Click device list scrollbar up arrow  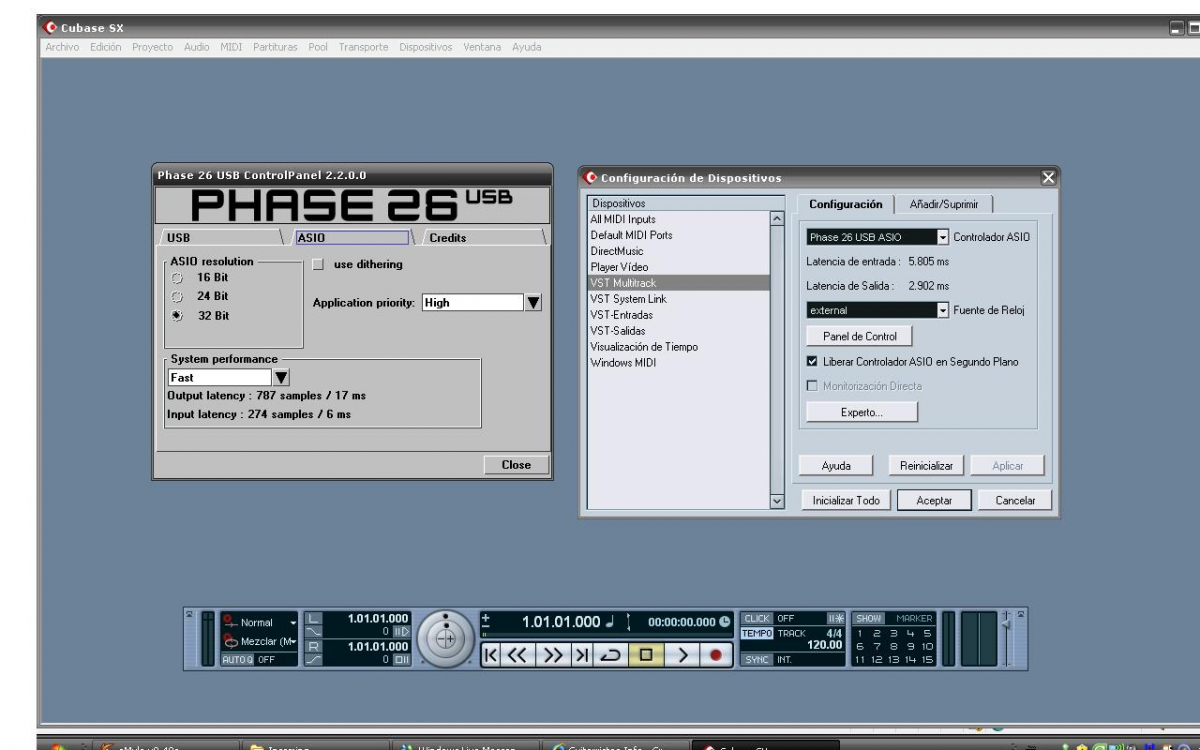(x=777, y=218)
